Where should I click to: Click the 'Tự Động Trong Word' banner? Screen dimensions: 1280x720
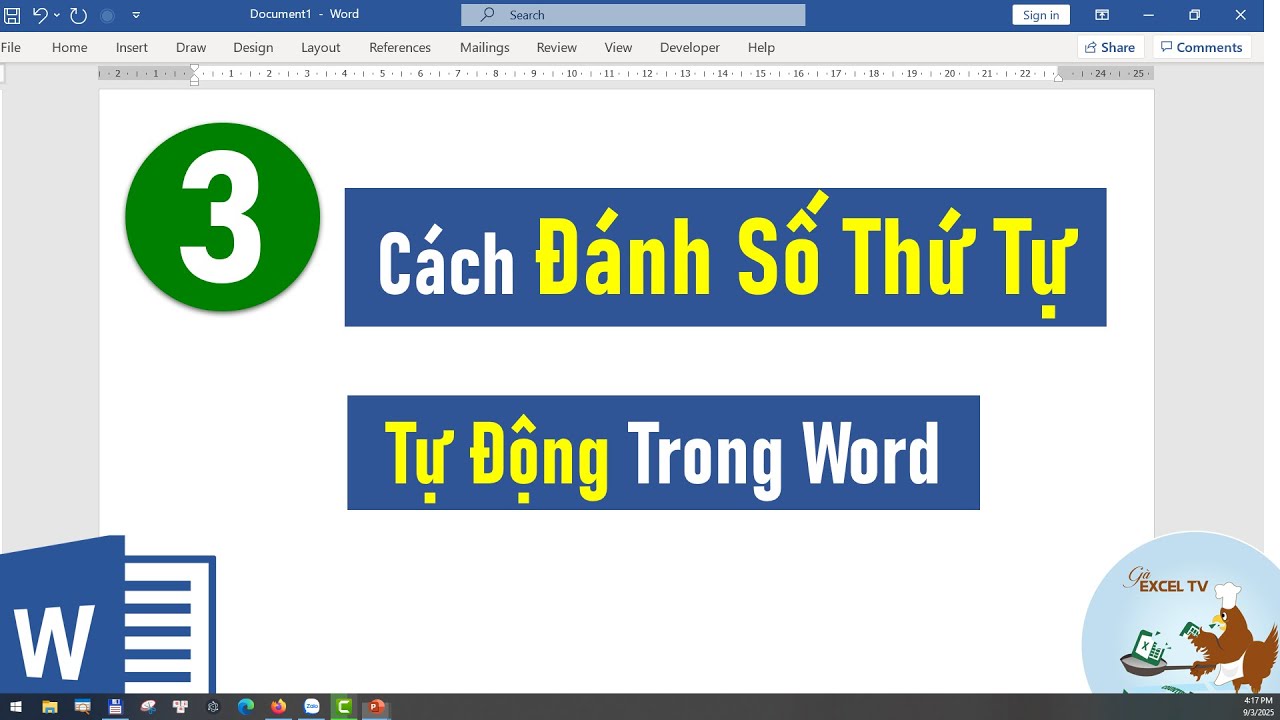pyautogui.click(x=663, y=452)
